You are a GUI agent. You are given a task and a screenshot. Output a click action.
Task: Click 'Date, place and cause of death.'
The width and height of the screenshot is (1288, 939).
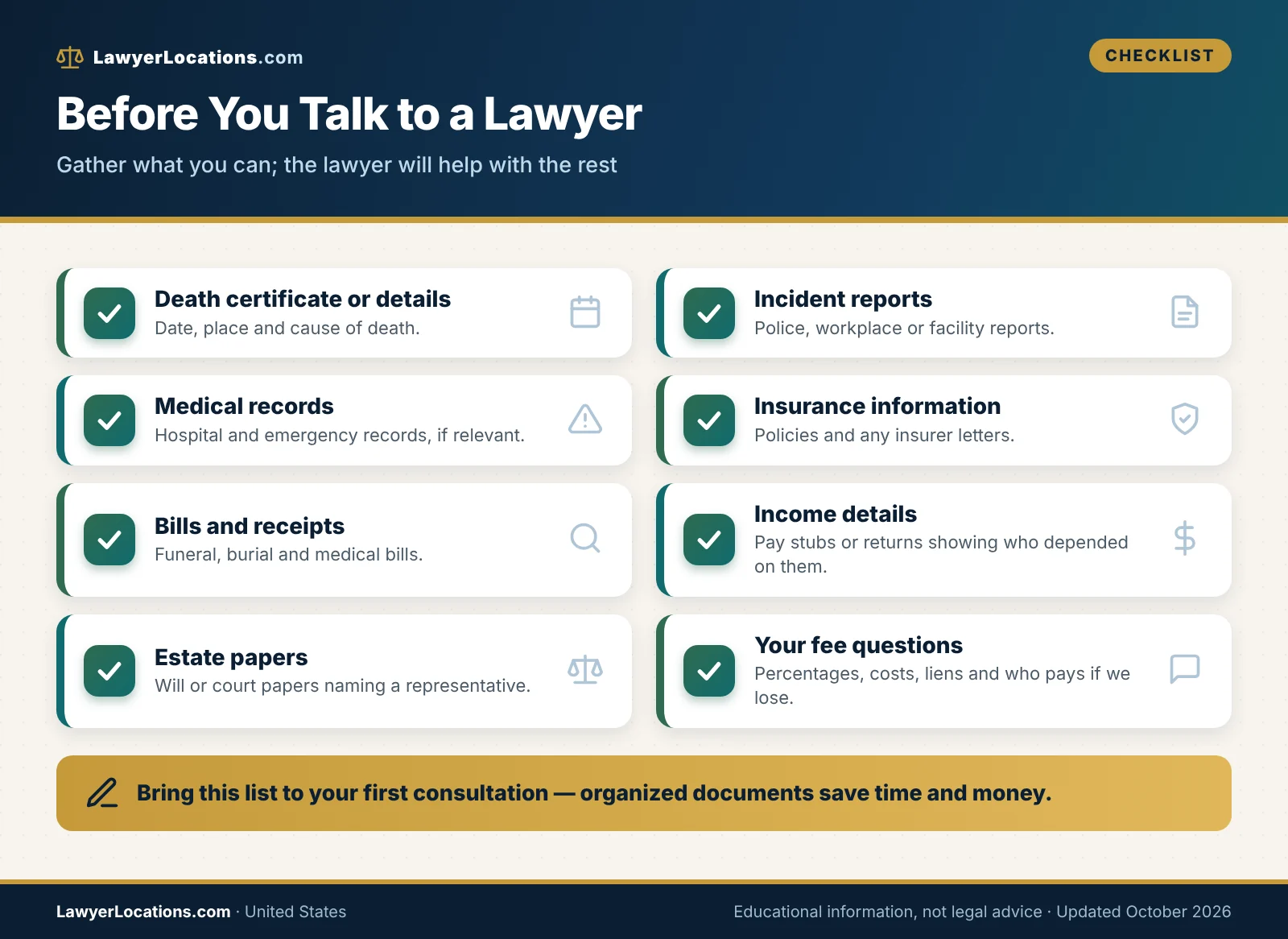click(x=287, y=329)
